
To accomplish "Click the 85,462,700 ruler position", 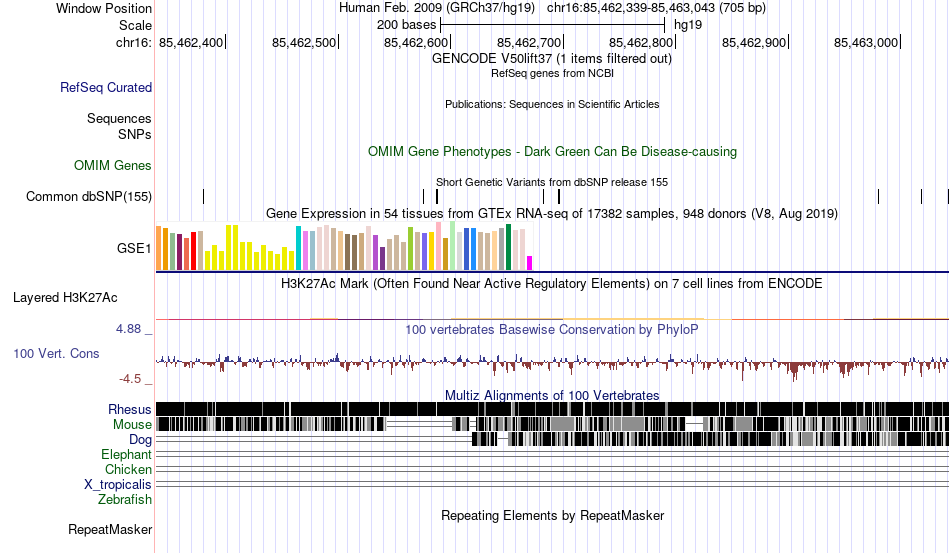I will click(x=530, y=42).
